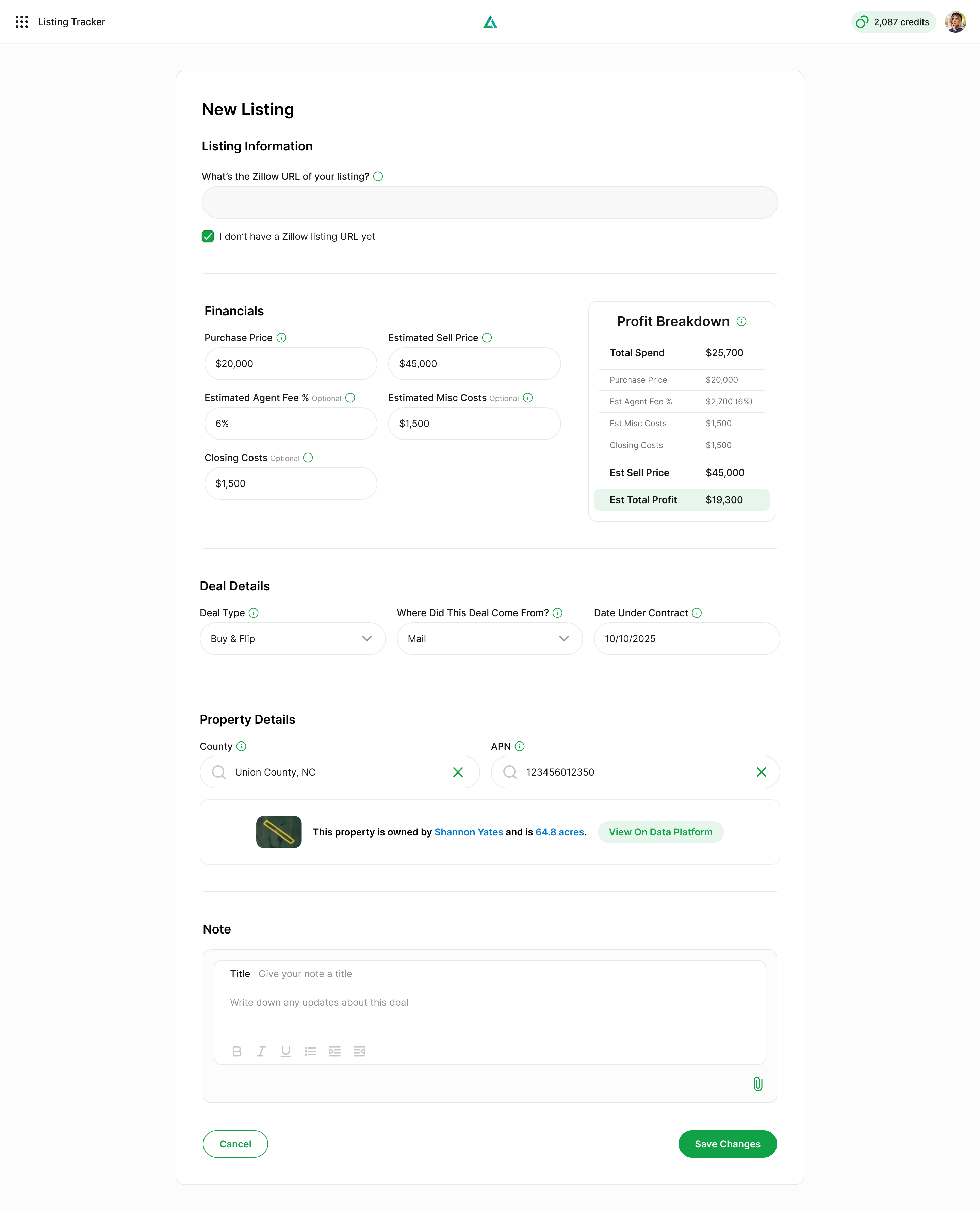Click Save Changes button
This screenshot has width=980, height=1212.
728,1144
